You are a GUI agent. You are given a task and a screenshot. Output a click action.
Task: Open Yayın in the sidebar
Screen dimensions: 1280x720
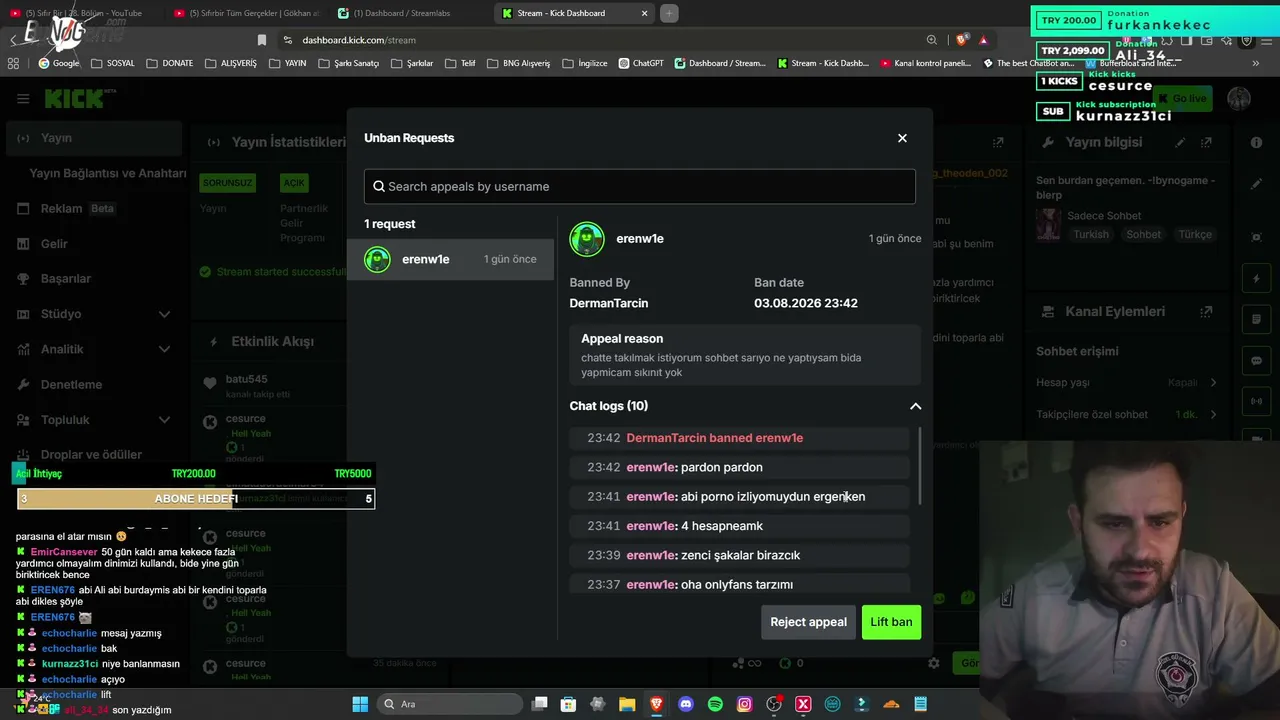(93, 138)
